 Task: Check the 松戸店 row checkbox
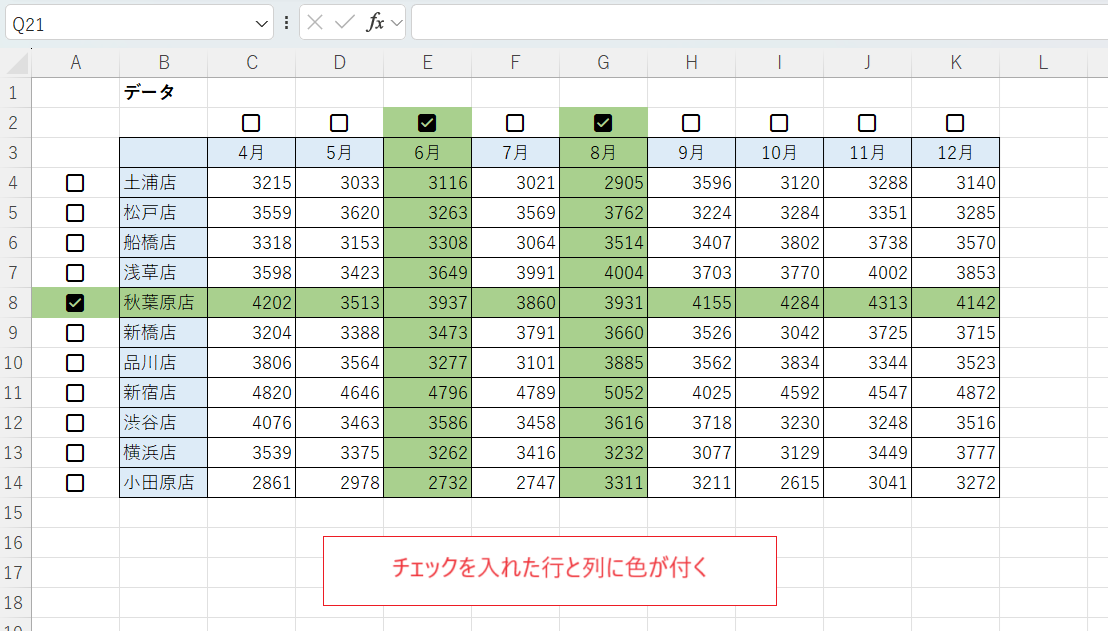point(75,213)
